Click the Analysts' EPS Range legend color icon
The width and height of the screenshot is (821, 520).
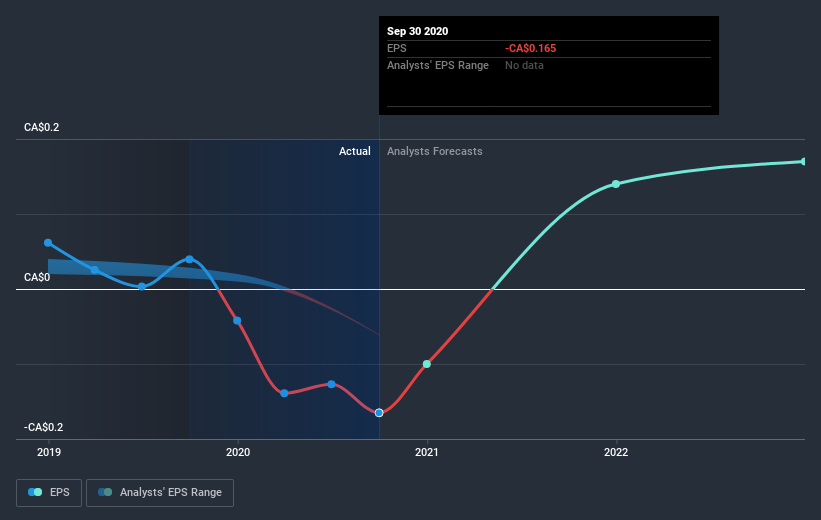click(105, 492)
